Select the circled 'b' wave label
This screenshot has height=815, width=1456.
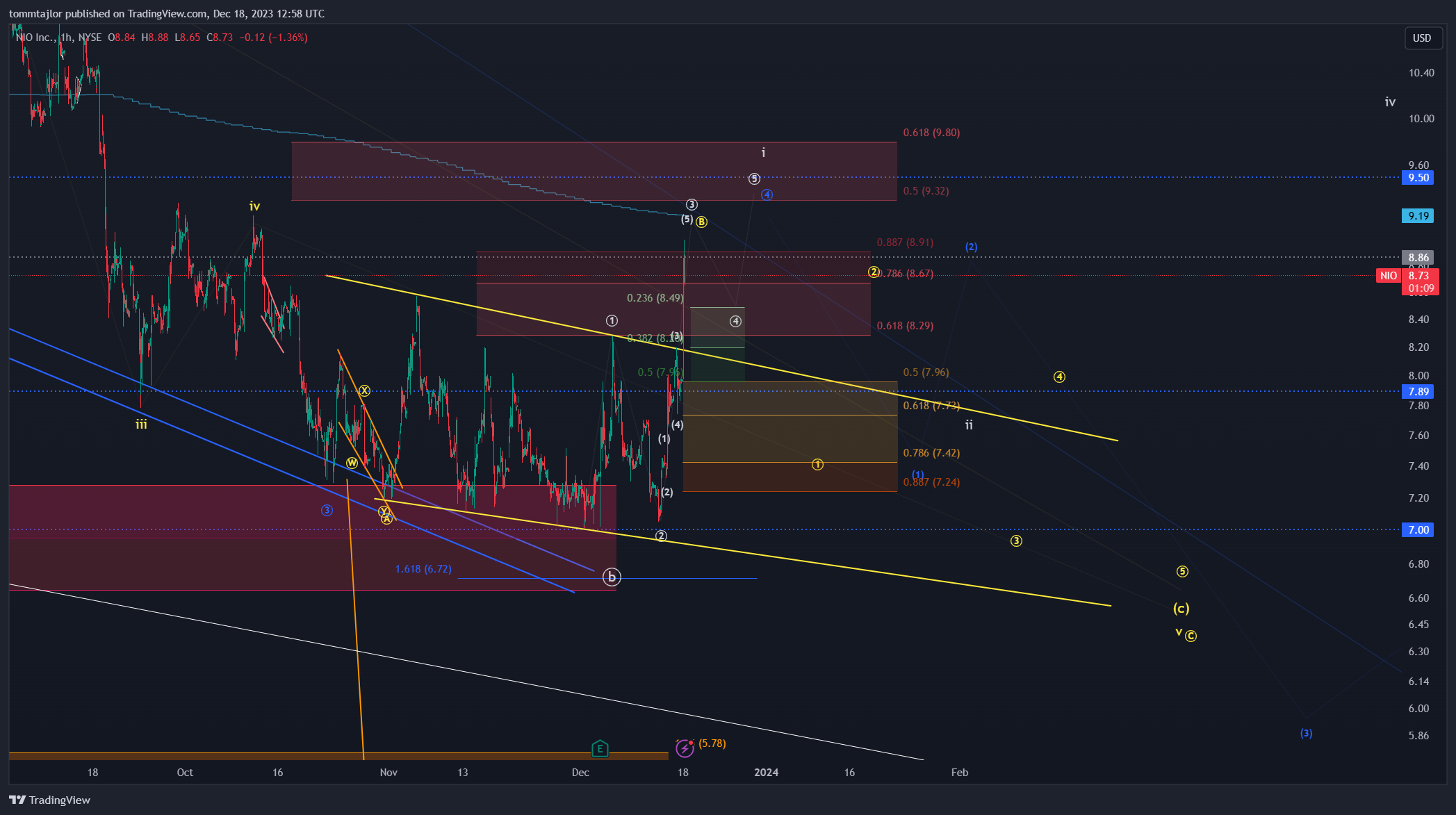point(611,577)
